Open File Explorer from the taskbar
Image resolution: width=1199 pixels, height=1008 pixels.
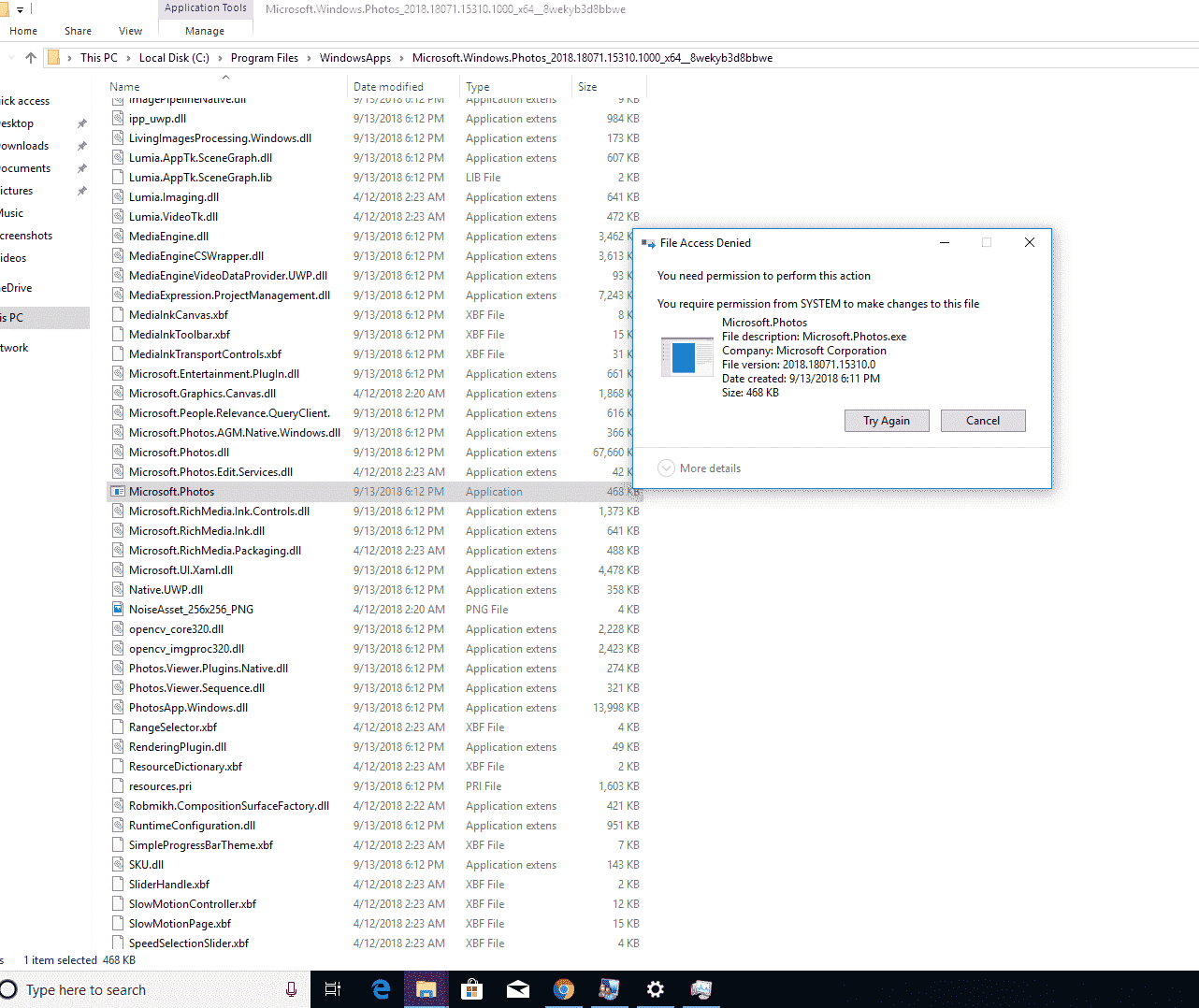pyautogui.click(x=426, y=989)
